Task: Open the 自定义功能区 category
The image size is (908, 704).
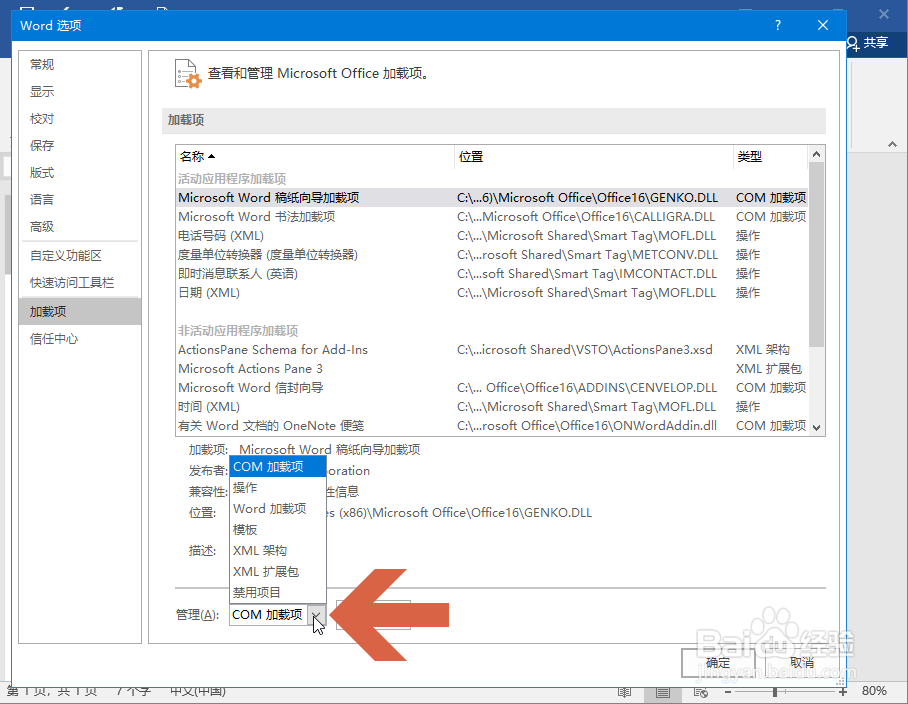Action: [79, 255]
